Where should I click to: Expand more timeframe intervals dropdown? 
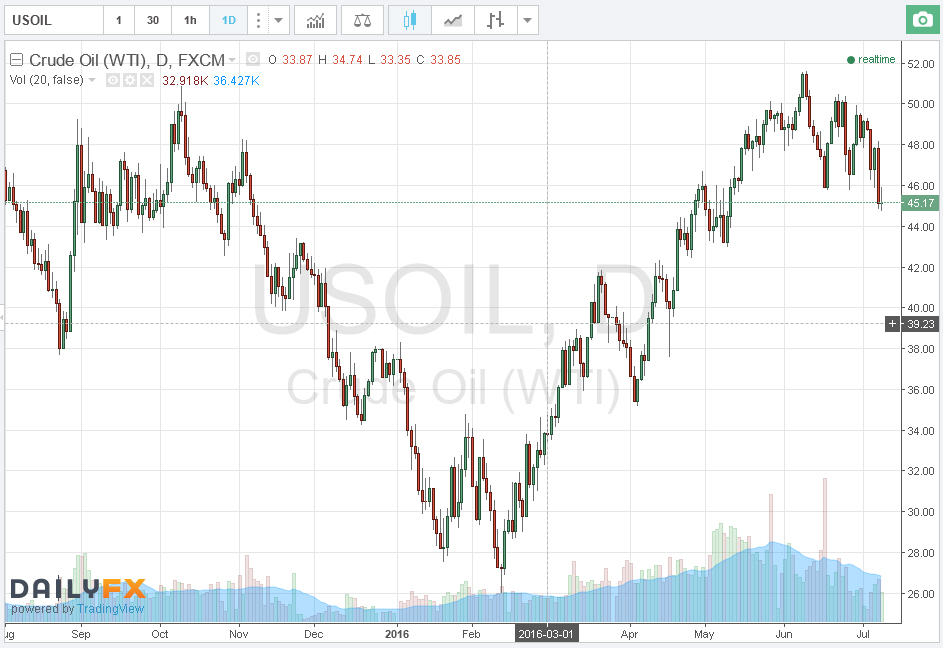(x=280, y=20)
